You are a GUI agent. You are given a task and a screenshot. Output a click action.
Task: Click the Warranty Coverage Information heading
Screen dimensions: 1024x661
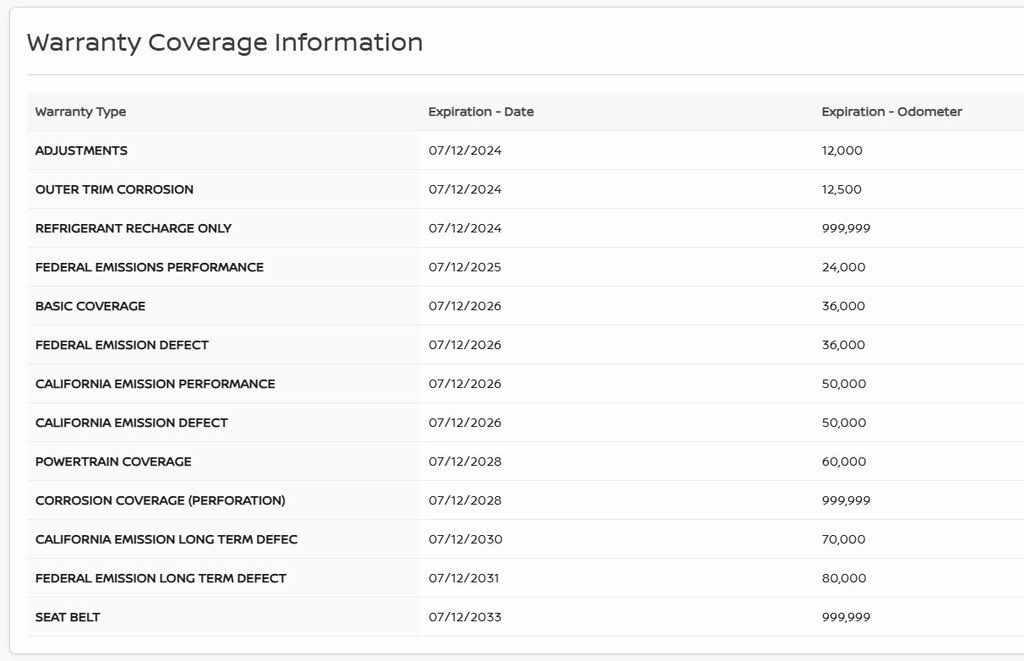225,43
